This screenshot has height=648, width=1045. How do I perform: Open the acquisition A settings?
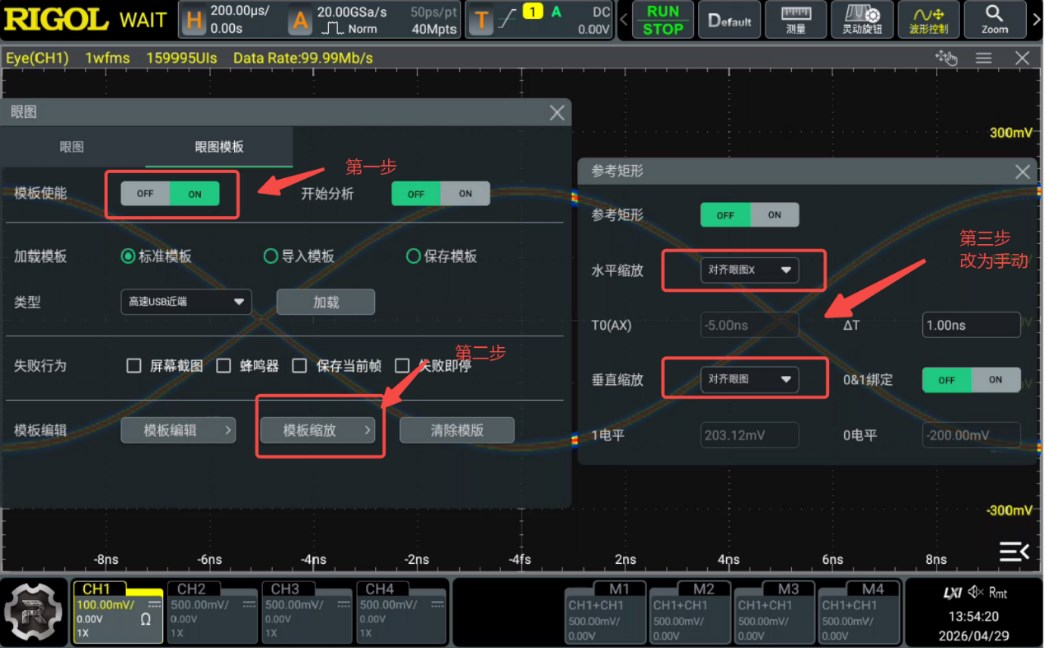pyautogui.click(x=300, y=21)
